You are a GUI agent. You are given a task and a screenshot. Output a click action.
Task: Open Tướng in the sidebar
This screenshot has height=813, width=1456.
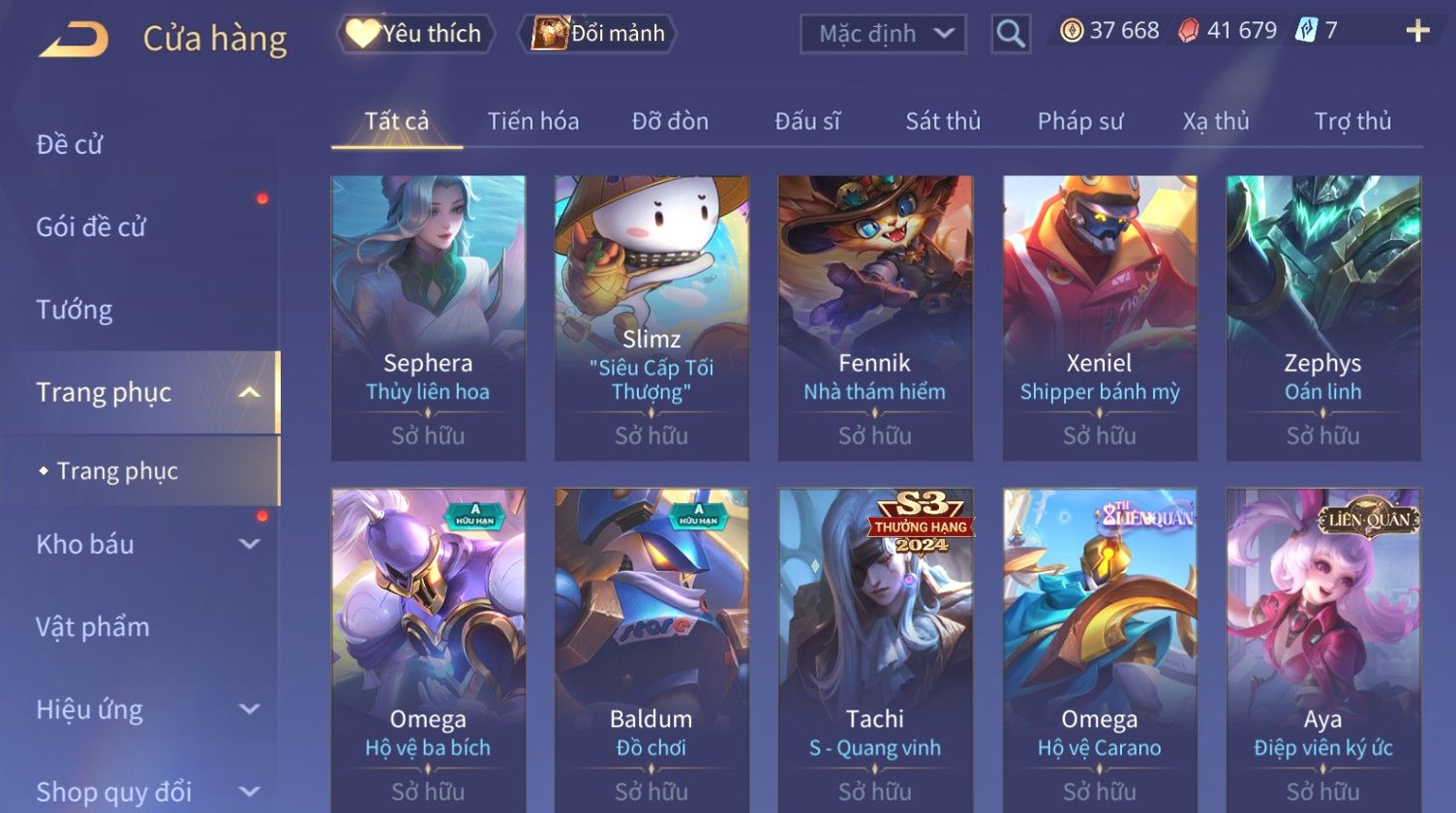pyautogui.click(x=75, y=310)
